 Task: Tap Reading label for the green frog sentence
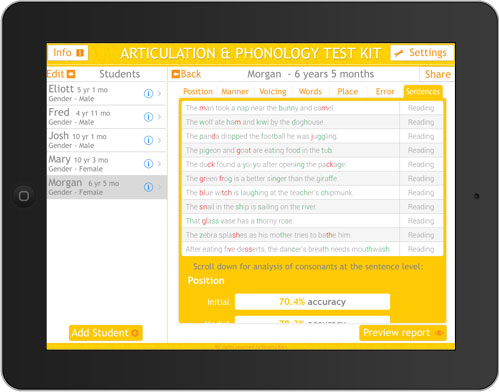(421, 179)
